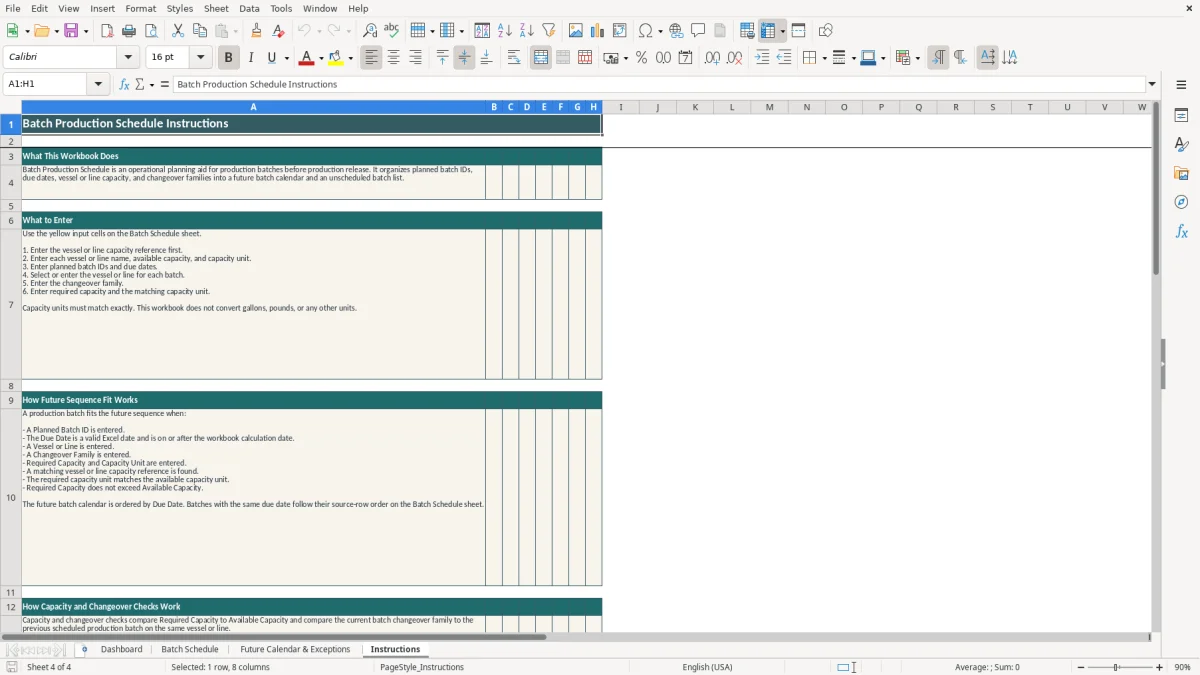The height and width of the screenshot is (675, 1200).
Task: Open the Data menu
Action: click(x=249, y=8)
